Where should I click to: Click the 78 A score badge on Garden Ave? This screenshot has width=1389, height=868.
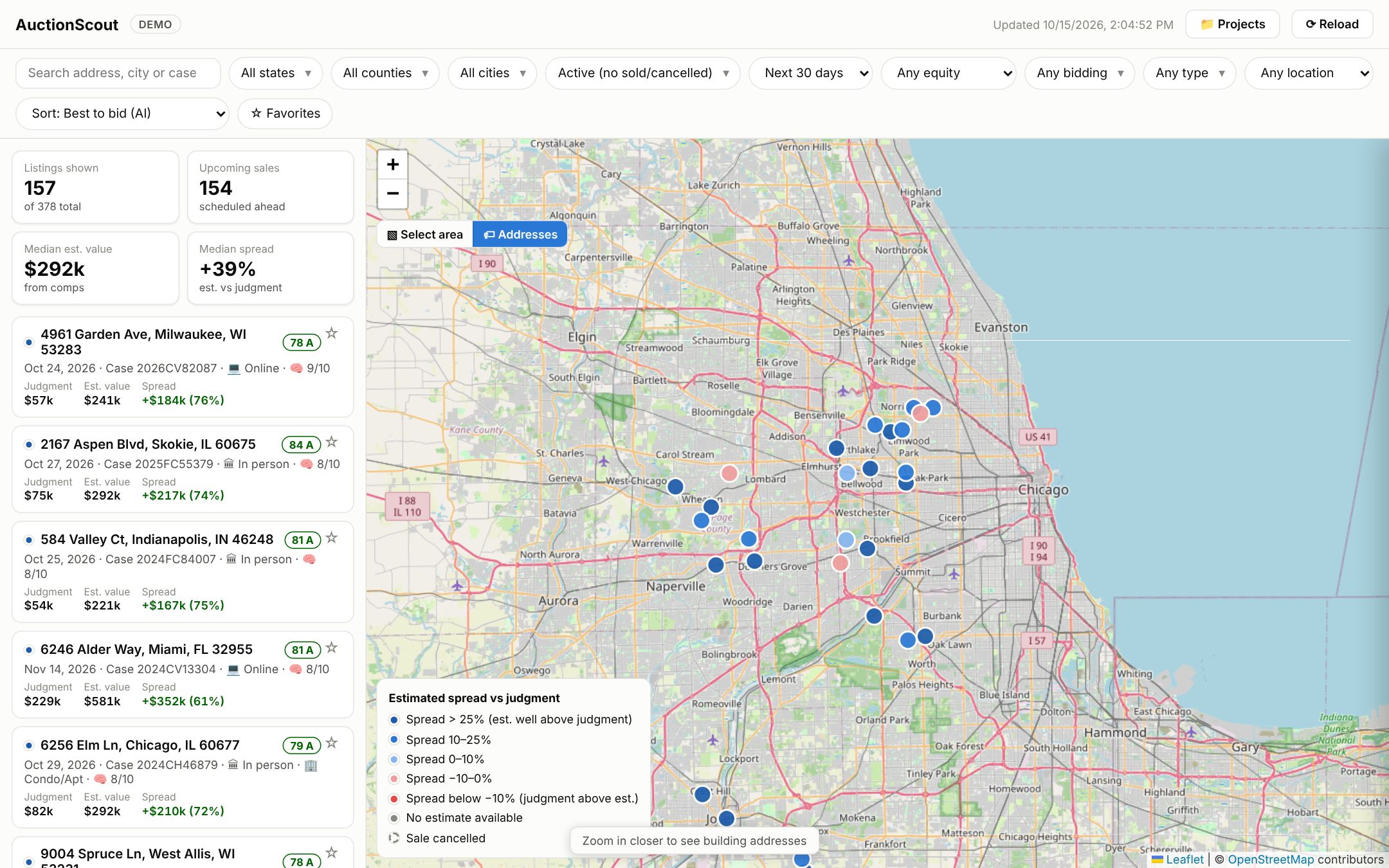tap(302, 343)
